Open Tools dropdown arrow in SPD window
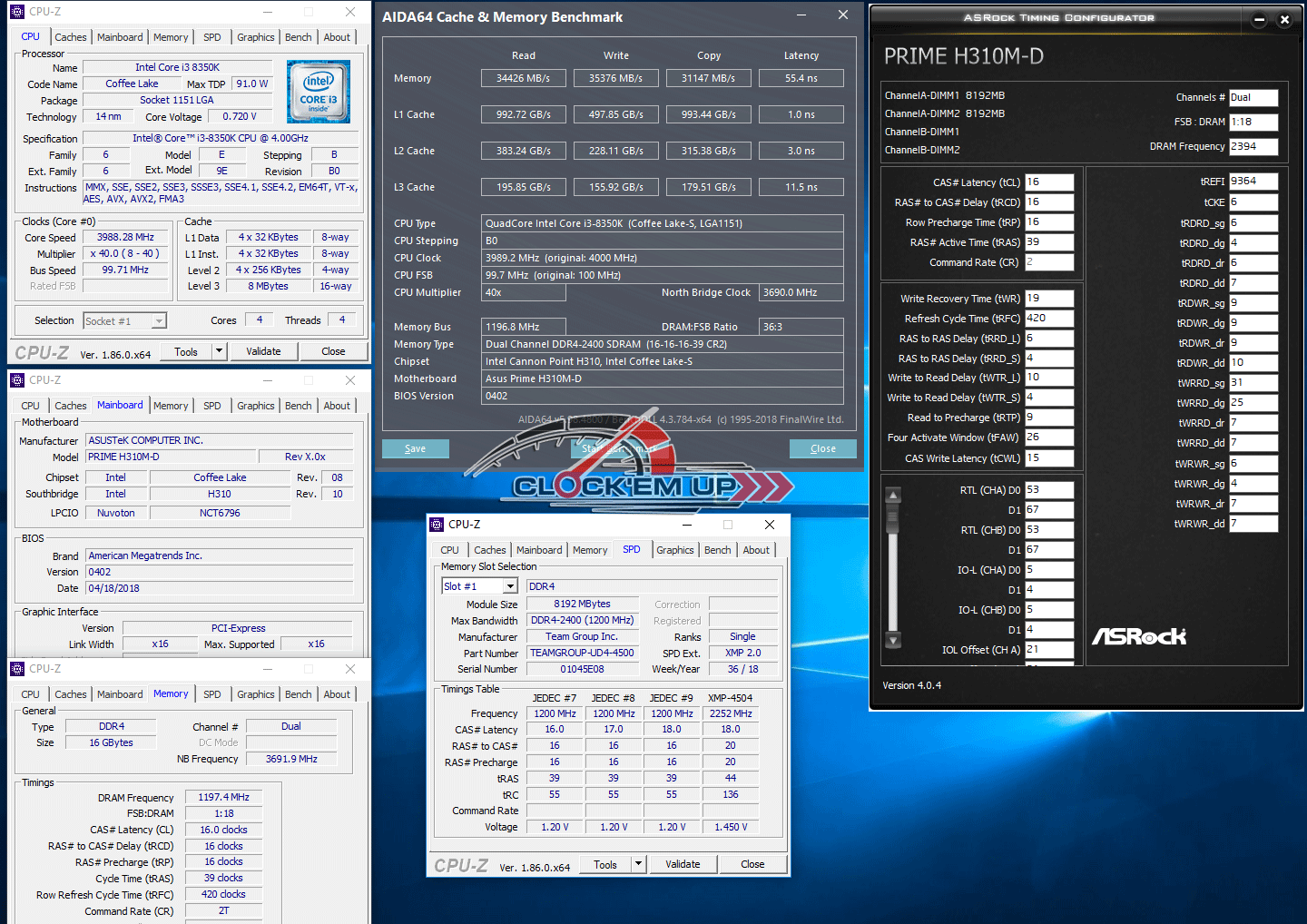The height and width of the screenshot is (924, 1307). (x=638, y=864)
